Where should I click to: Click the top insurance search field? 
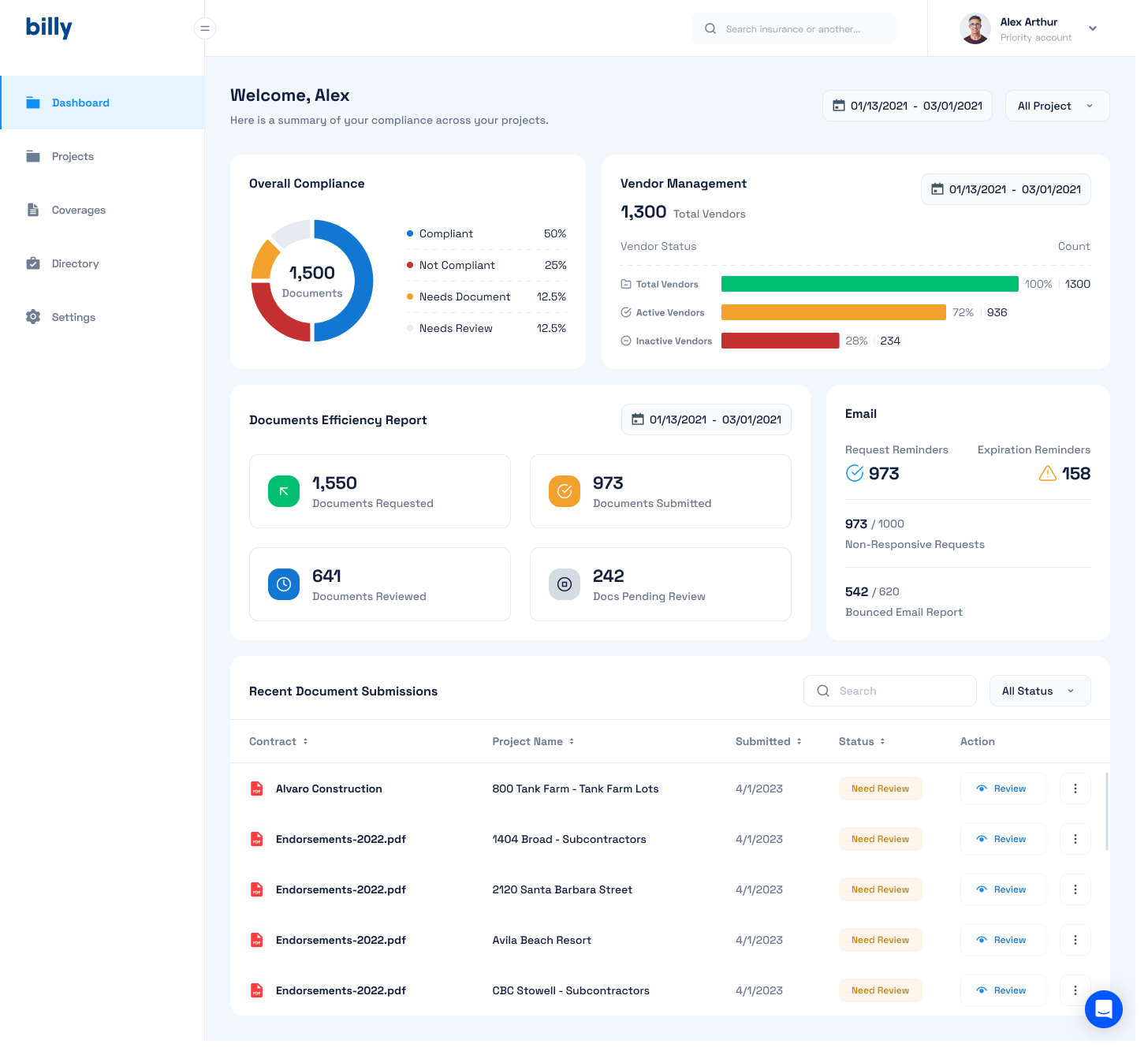pyautogui.click(x=794, y=28)
